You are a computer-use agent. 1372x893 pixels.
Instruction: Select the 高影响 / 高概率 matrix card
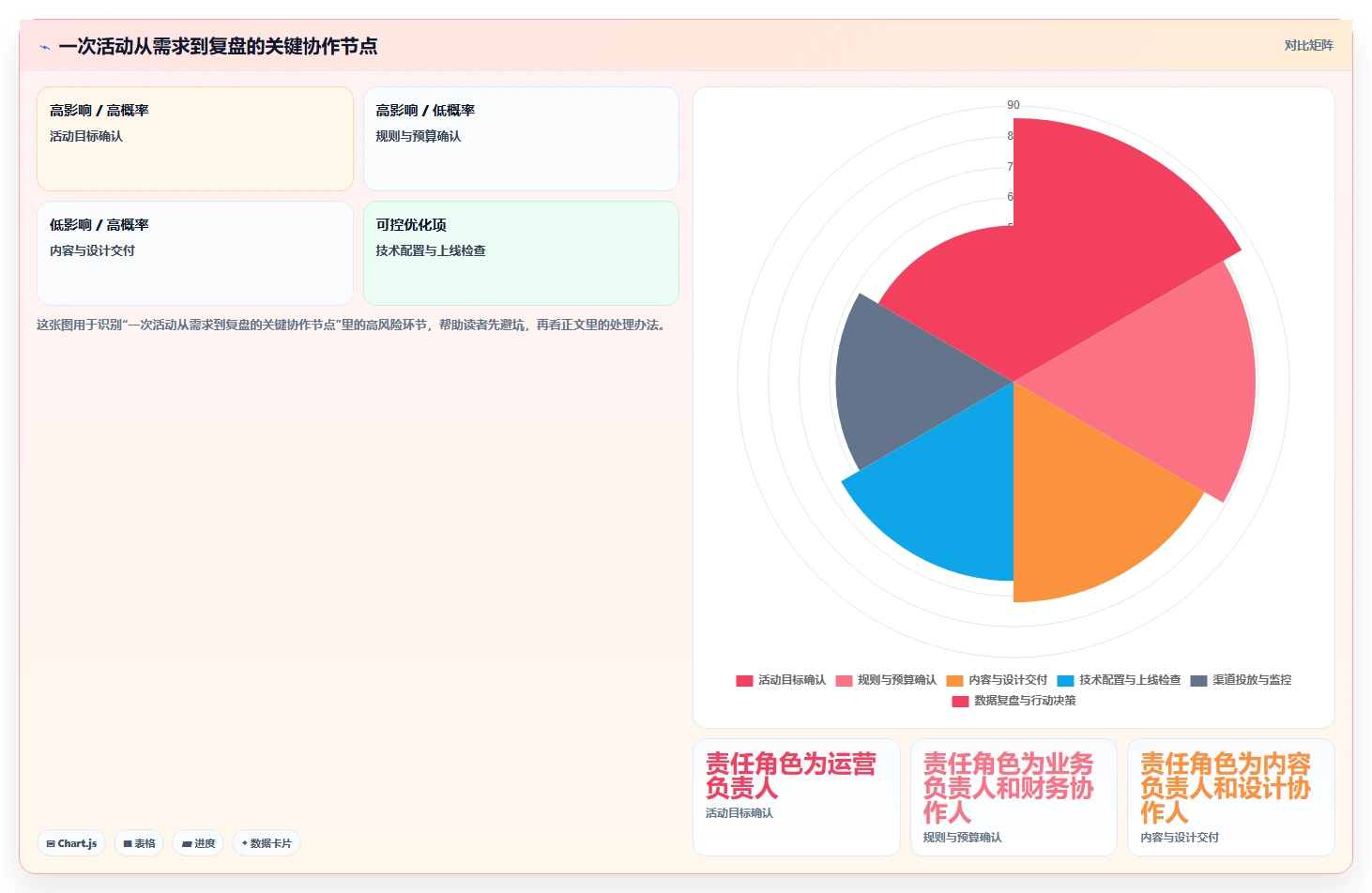[195, 139]
